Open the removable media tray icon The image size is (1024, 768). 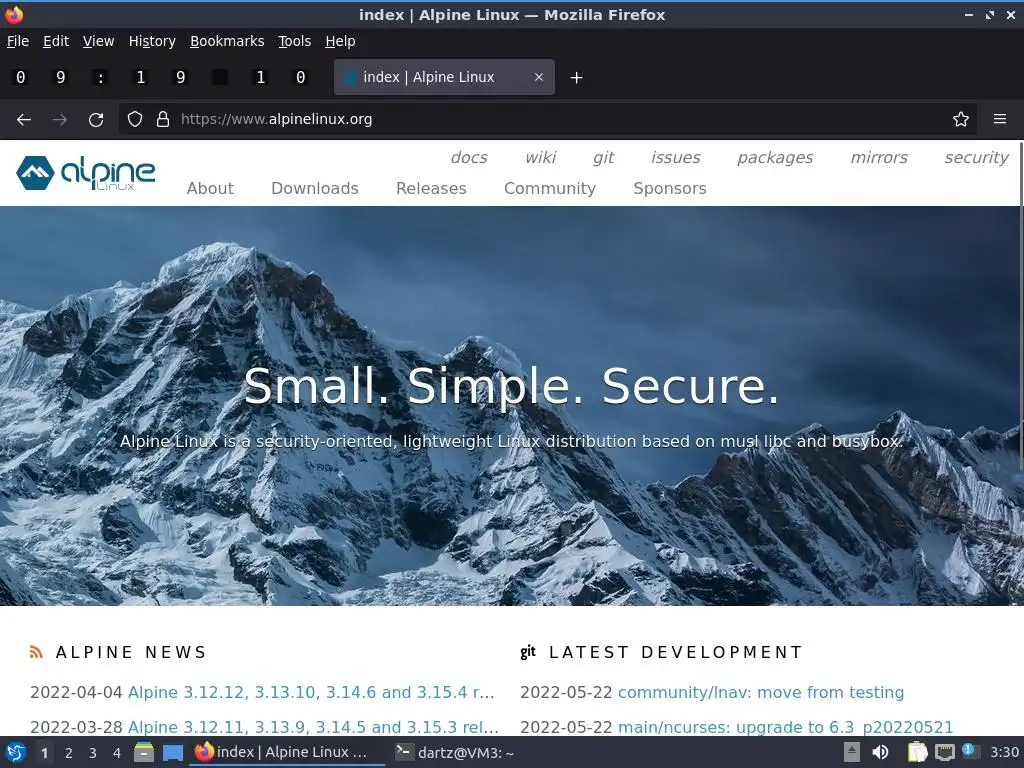pyautogui.click(x=852, y=752)
